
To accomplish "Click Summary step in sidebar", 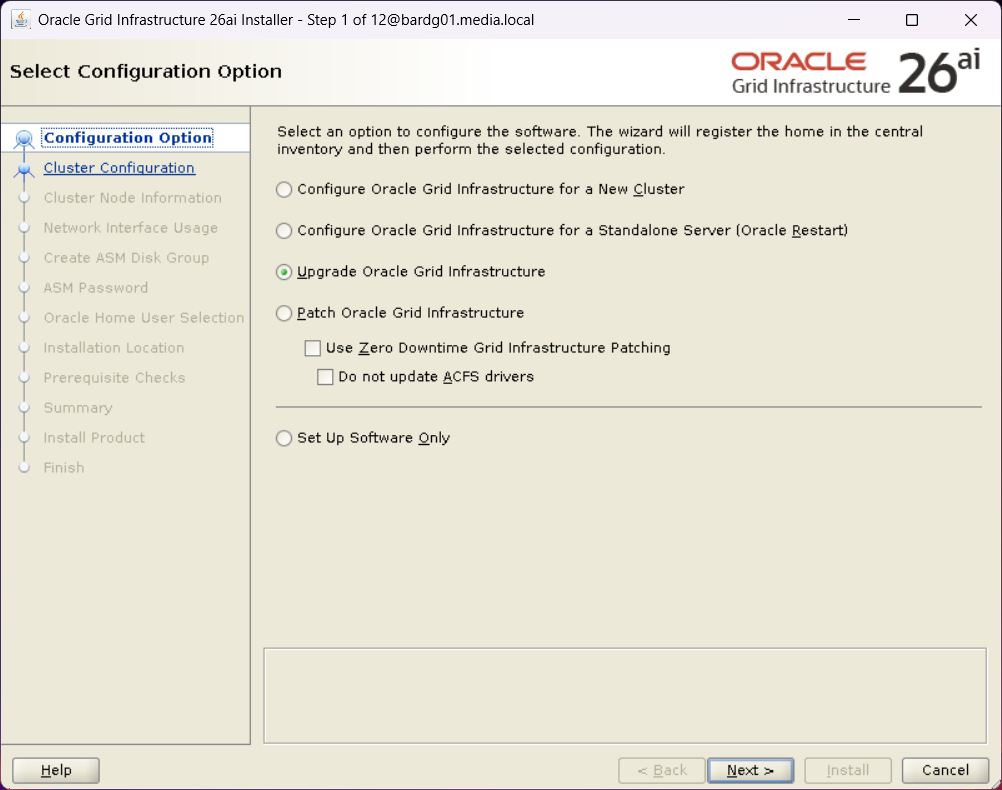I will coord(78,408).
